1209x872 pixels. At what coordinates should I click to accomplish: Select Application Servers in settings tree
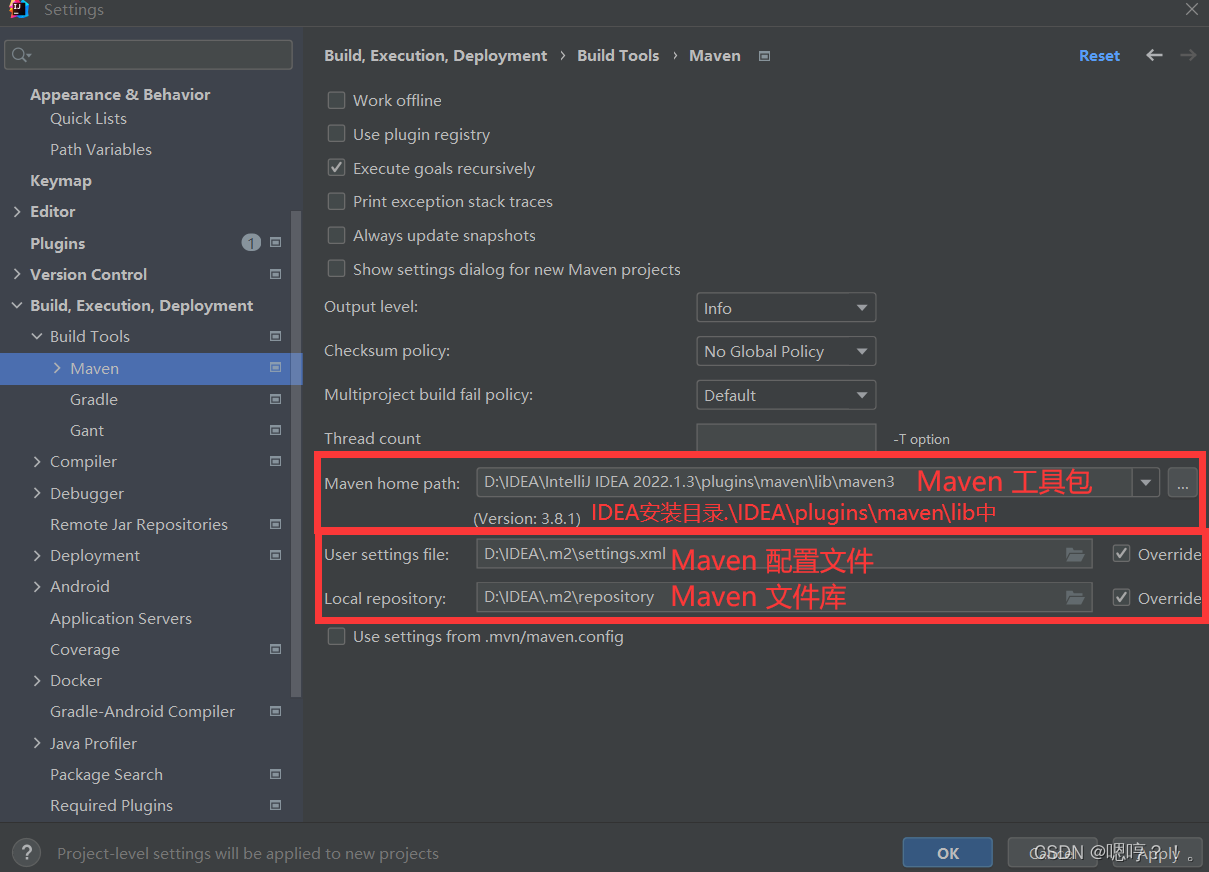121,618
